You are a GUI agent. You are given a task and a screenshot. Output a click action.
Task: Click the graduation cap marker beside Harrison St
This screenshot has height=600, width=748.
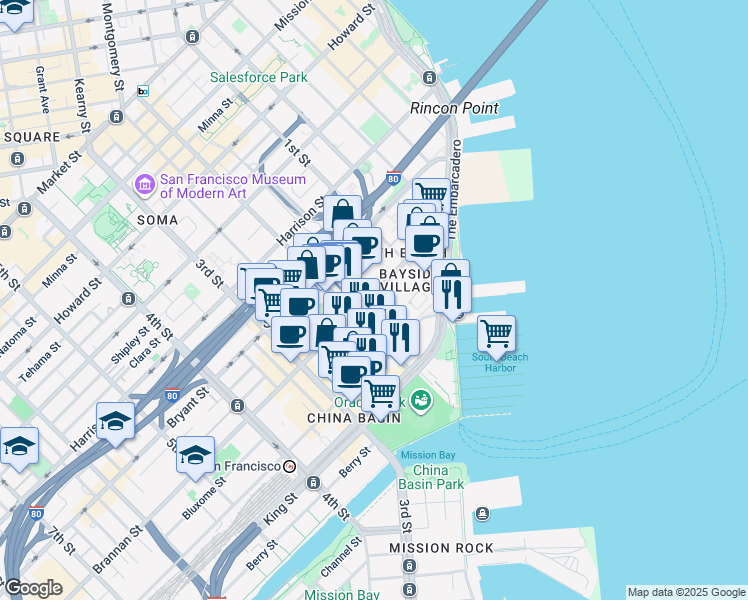pos(116,420)
